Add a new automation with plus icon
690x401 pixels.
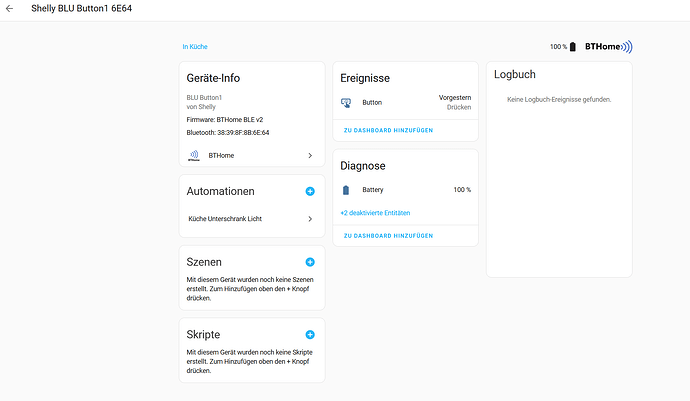[310, 191]
